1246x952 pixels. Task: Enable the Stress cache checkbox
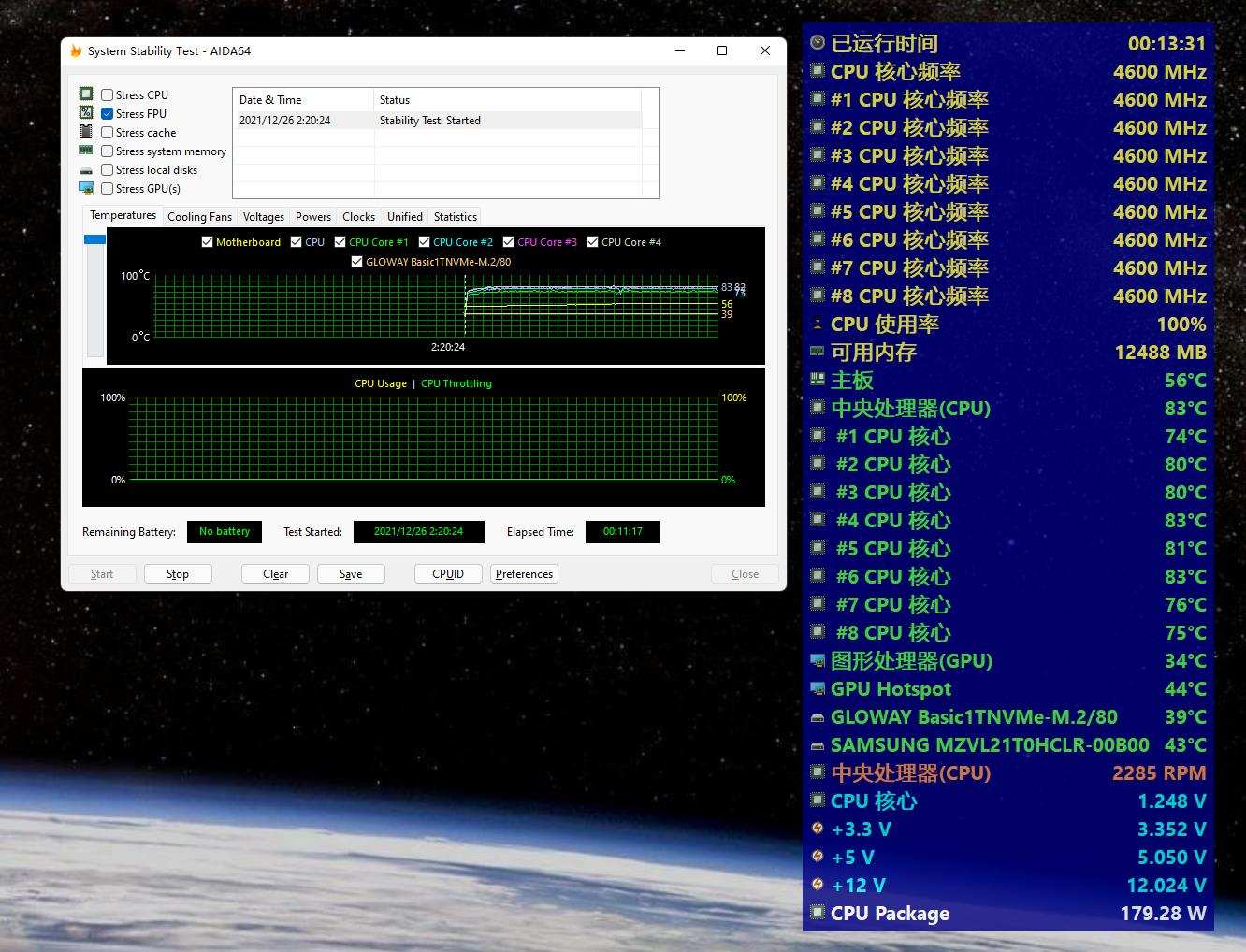click(x=107, y=132)
